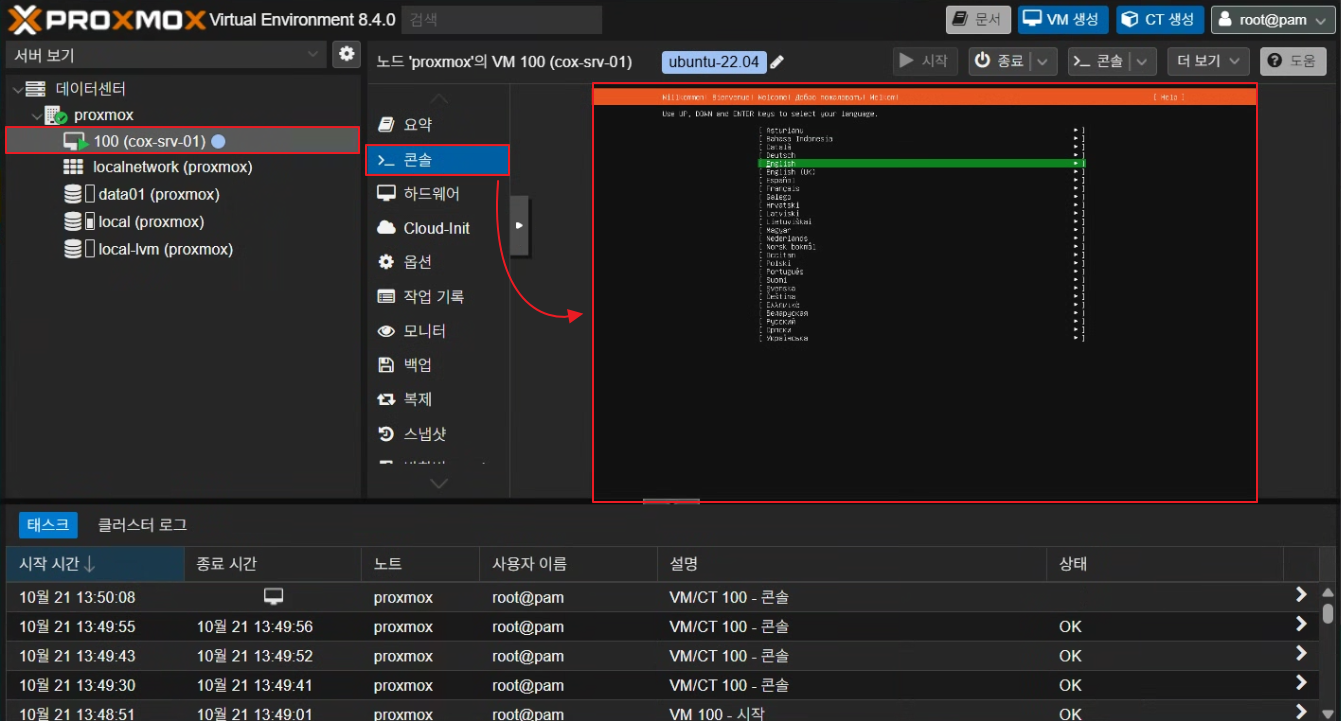This screenshot has height=721, width=1341.
Task: Sort by 시작 시간 column header
Action: point(95,564)
